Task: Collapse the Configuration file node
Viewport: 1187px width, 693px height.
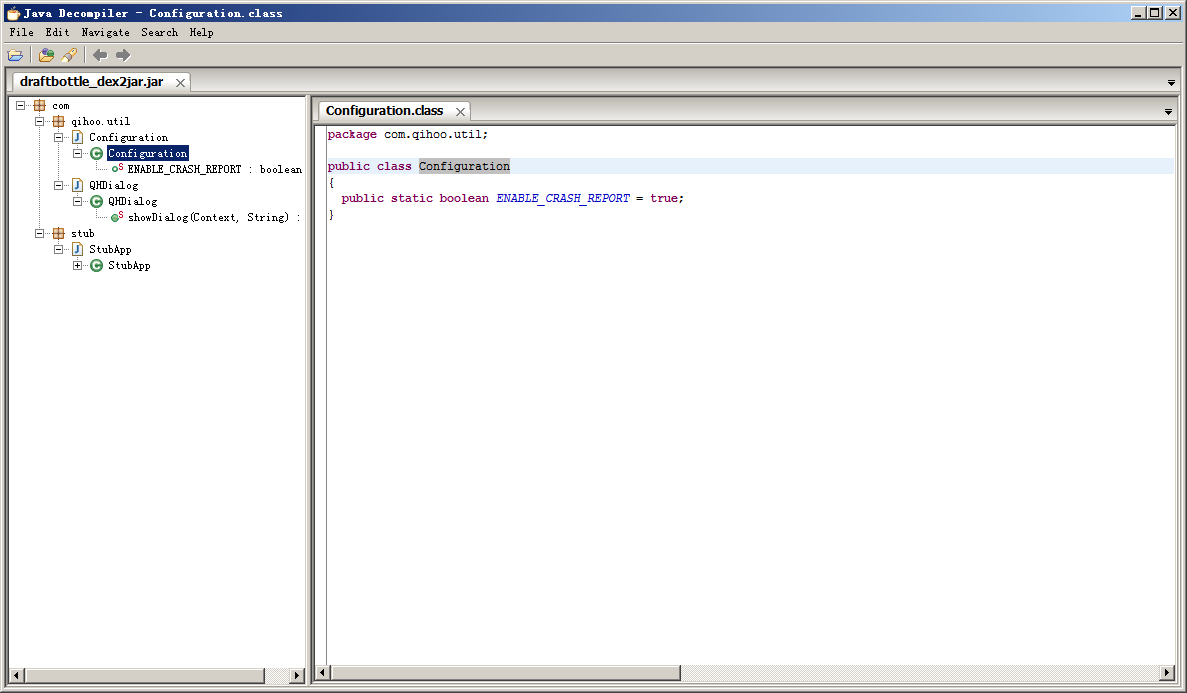Action: click(x=58, y=137)
